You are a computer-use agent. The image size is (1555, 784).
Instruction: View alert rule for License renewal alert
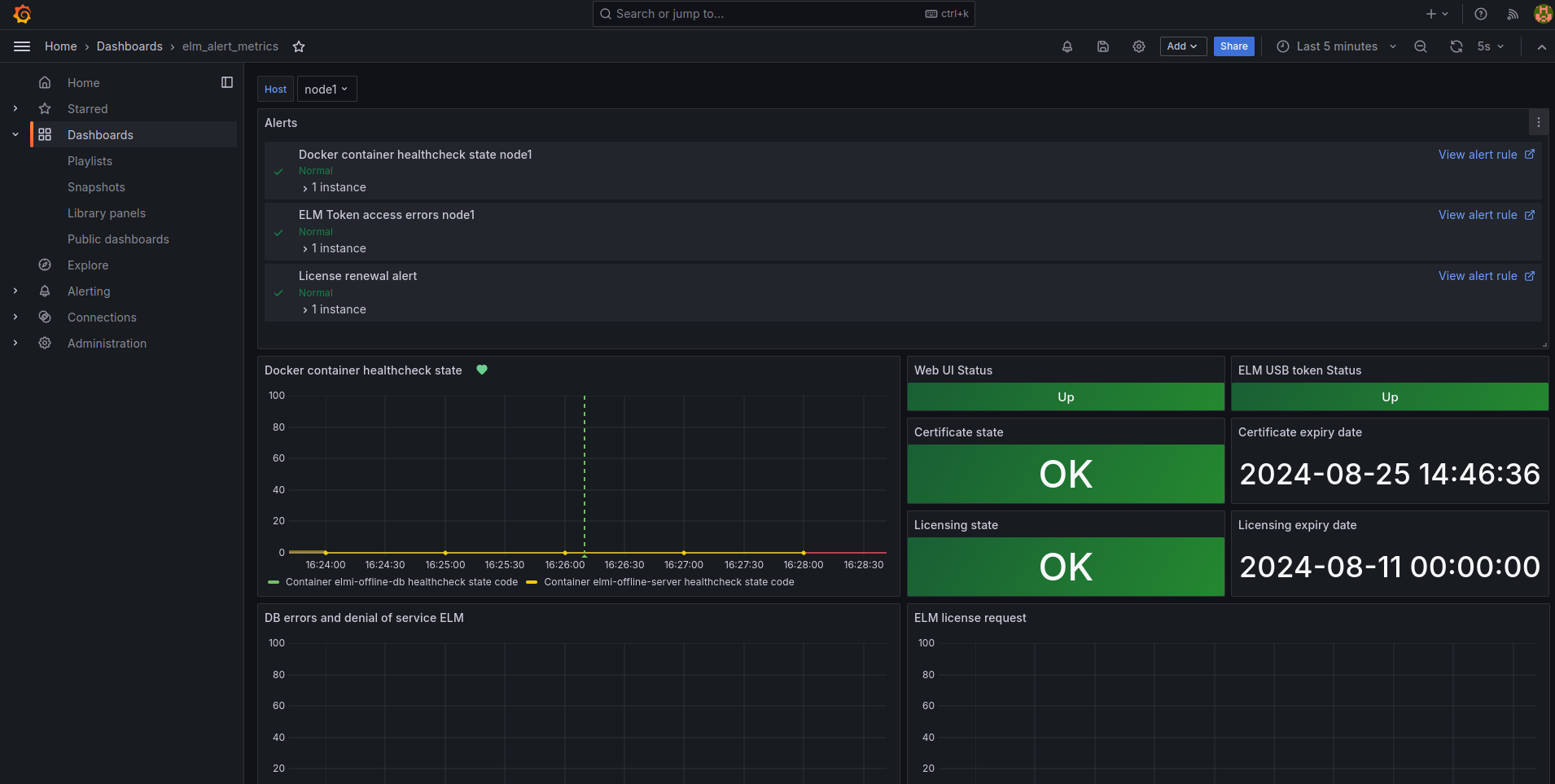1486,276
